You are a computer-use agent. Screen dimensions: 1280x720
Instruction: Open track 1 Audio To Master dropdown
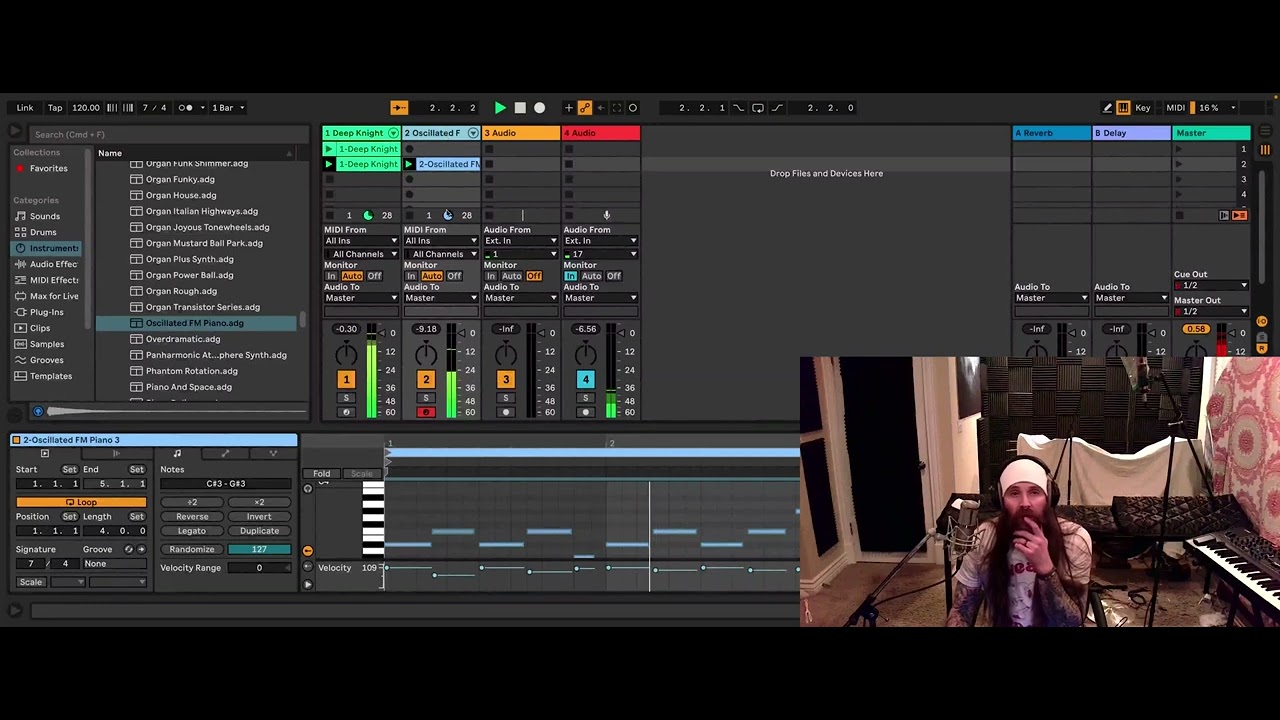(x=361, y=298)
